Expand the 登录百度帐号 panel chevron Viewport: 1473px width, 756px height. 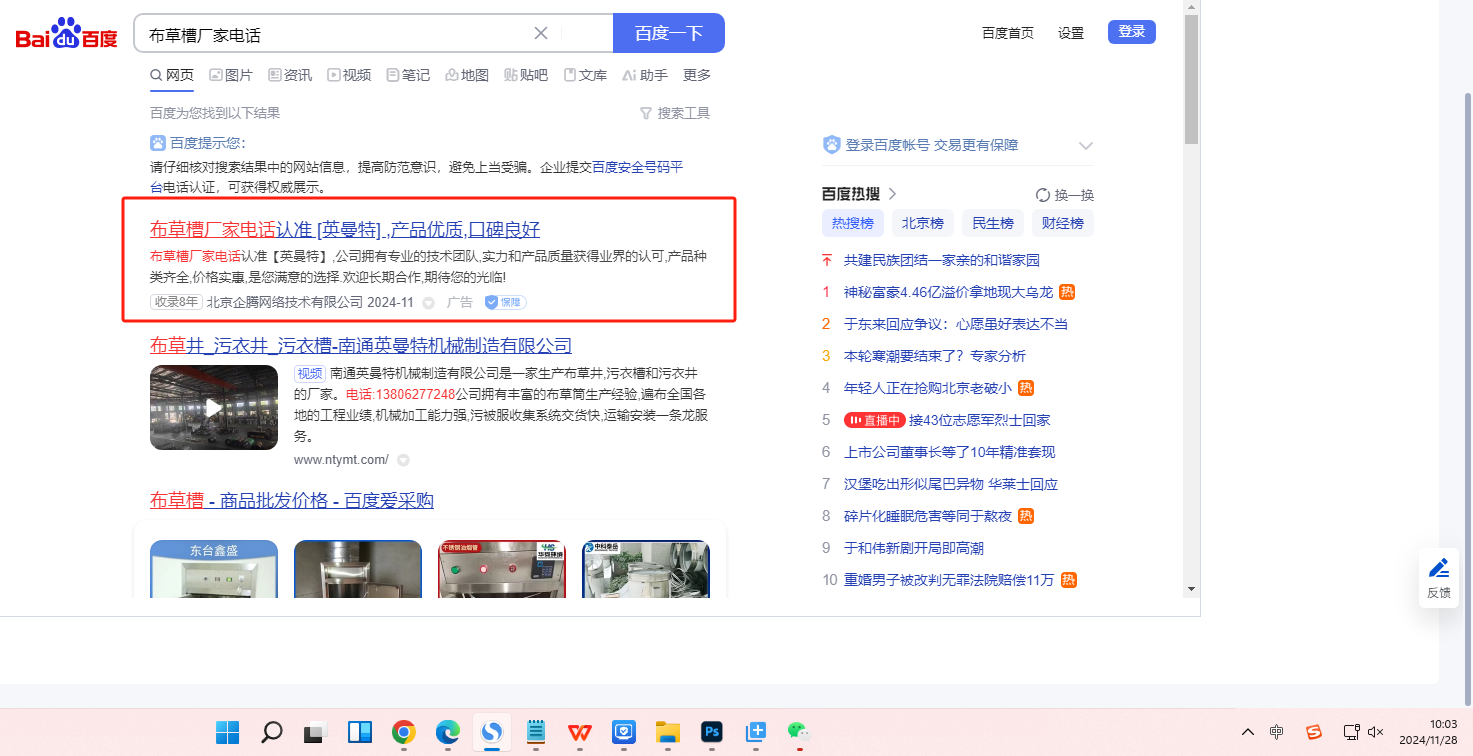1086,146
